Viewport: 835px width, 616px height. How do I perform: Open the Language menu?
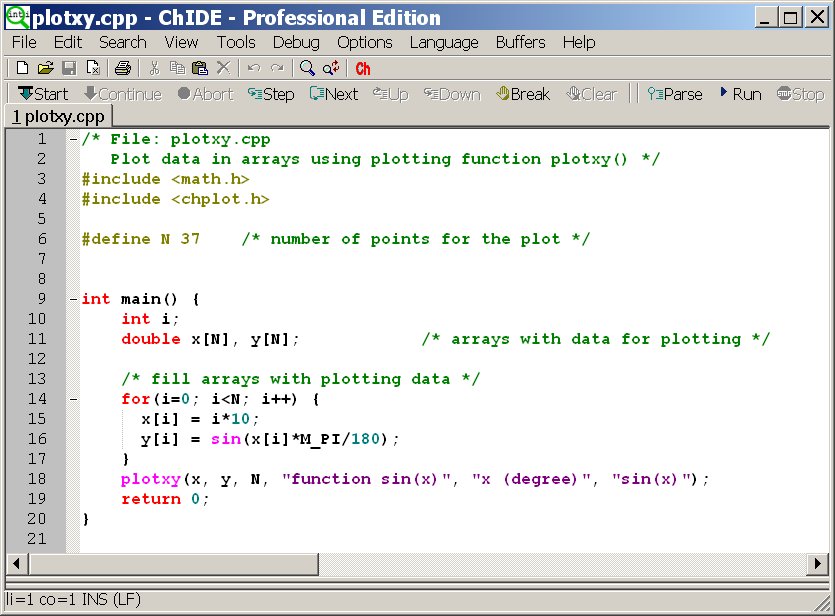(x=444, y=42)
